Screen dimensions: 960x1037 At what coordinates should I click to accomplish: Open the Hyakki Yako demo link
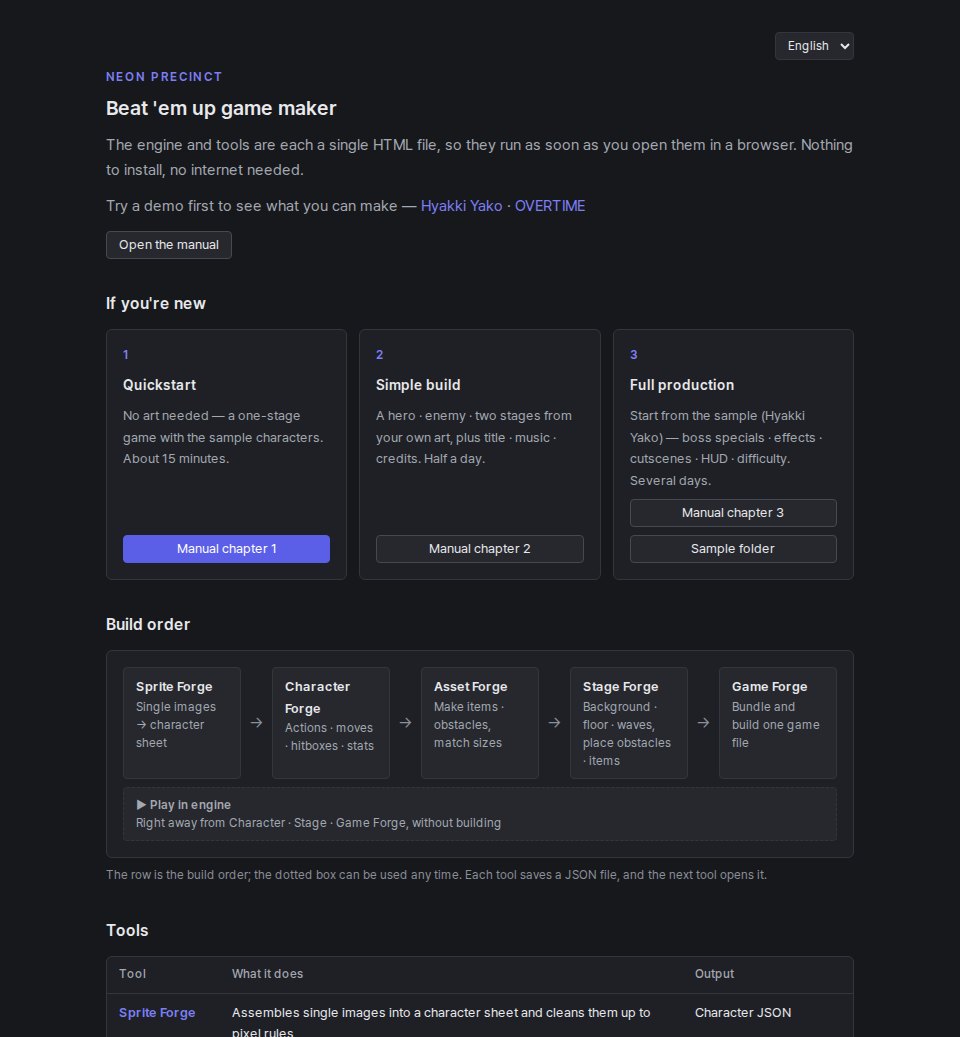click(461, 206)
